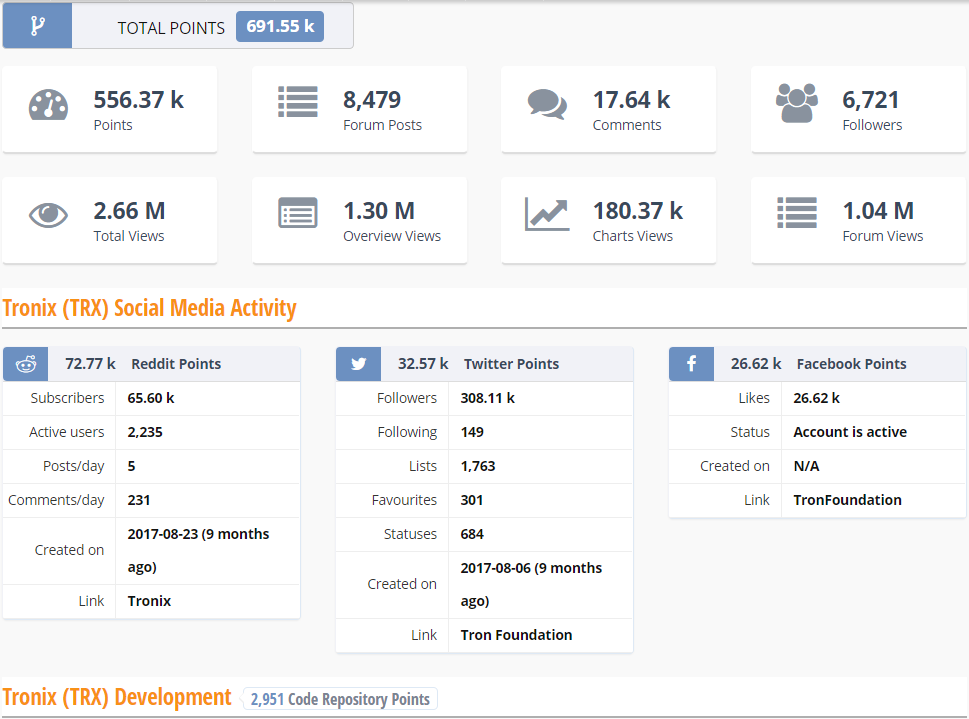Click the Subscribers row label
Viewport: 969px width, 719px height.
[x=67, y=398]
